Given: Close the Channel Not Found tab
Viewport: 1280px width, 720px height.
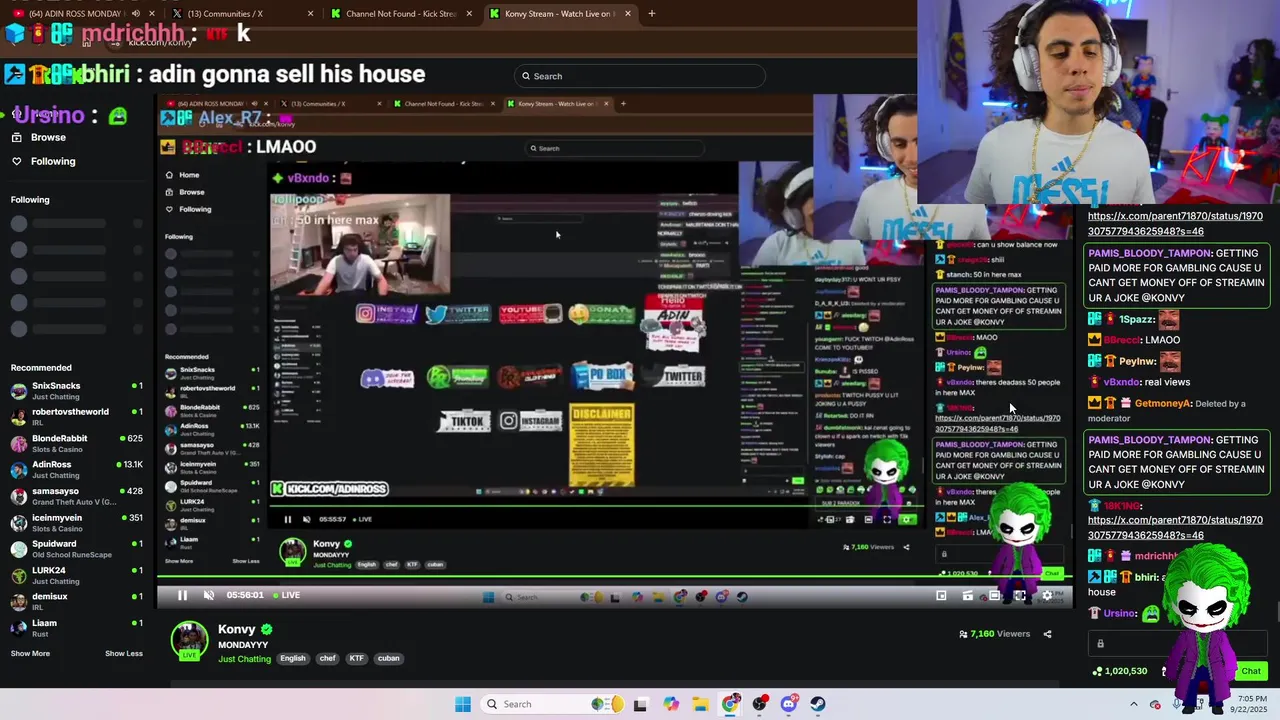Looking at the screenshot, I should tap(469, 14).
